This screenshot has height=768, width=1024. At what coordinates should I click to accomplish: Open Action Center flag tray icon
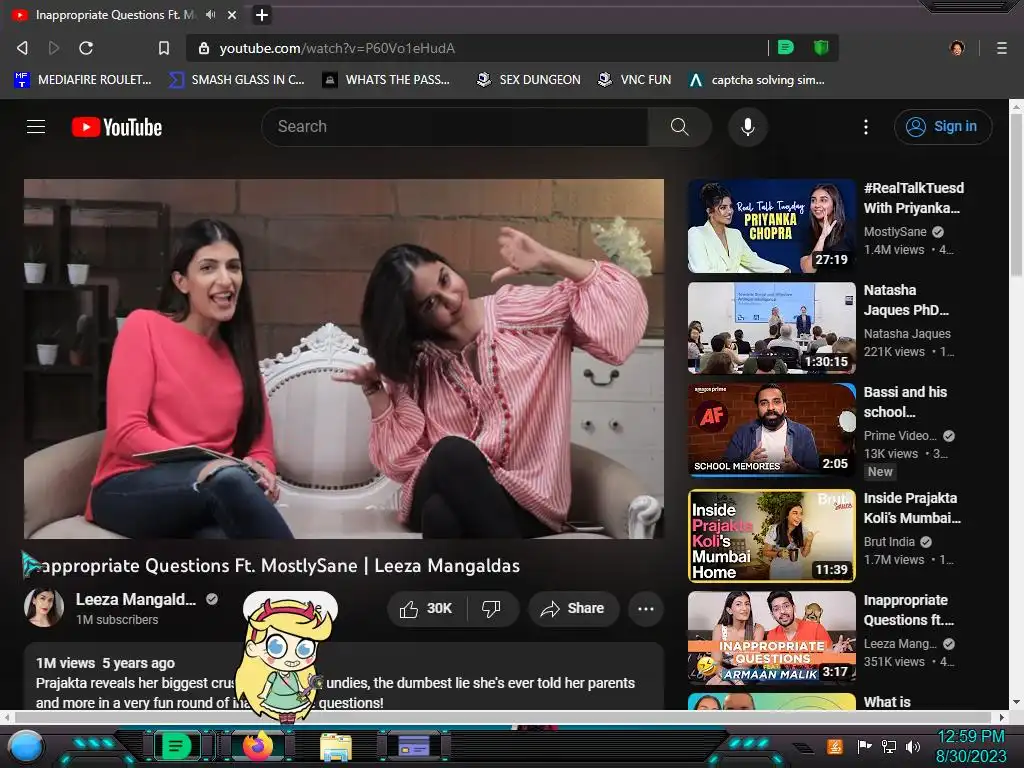pyautogui.click(x=863, y=746)
